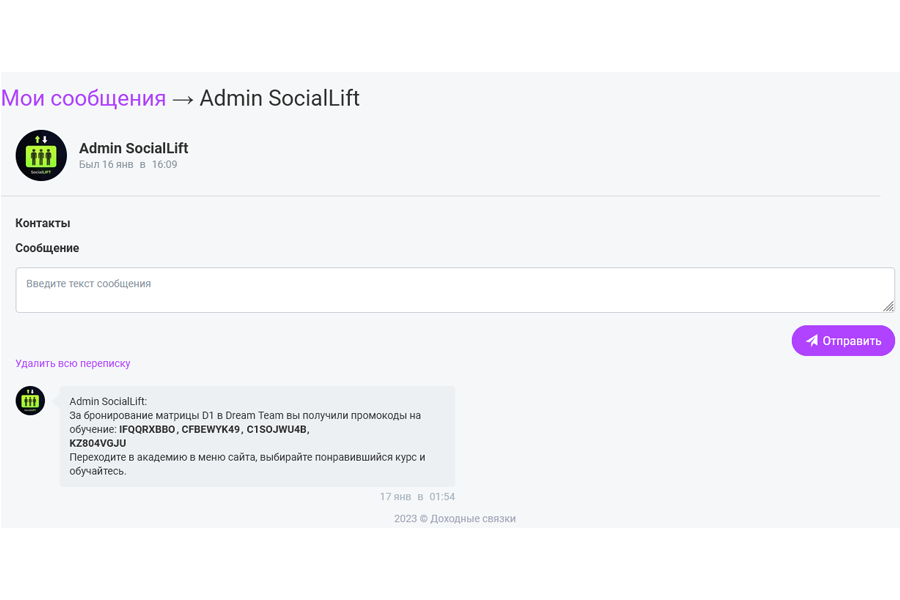Click the footer '2023 © Доходные связки'
Screen dimensions: 900x600
(x=455, y=518)
